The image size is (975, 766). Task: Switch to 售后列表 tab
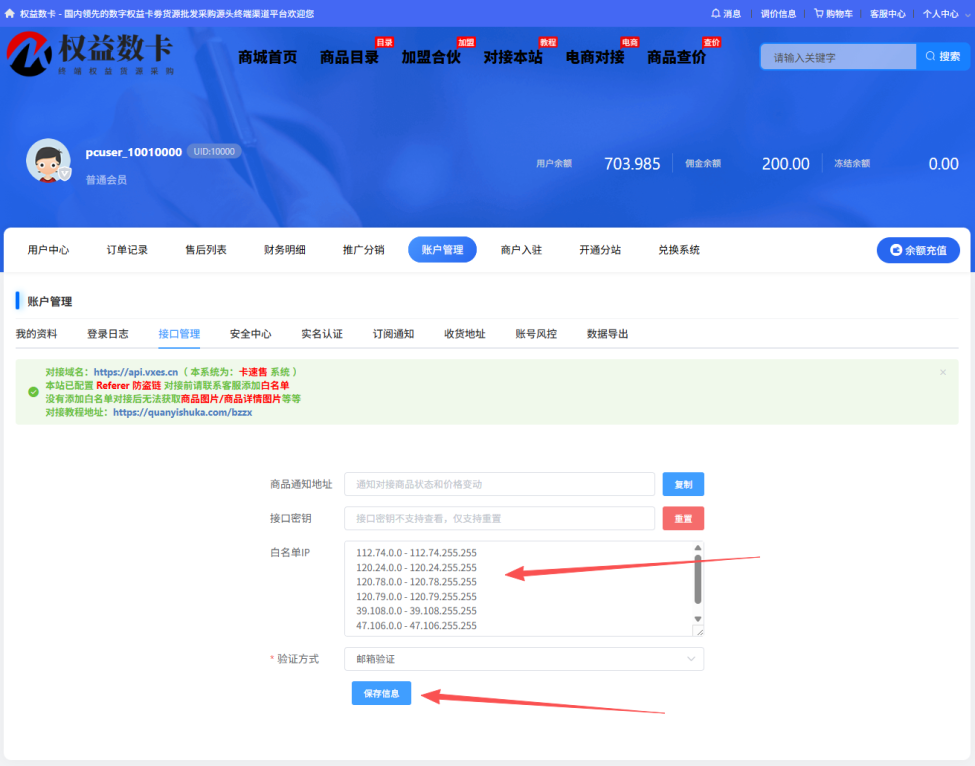click(206, 249)
